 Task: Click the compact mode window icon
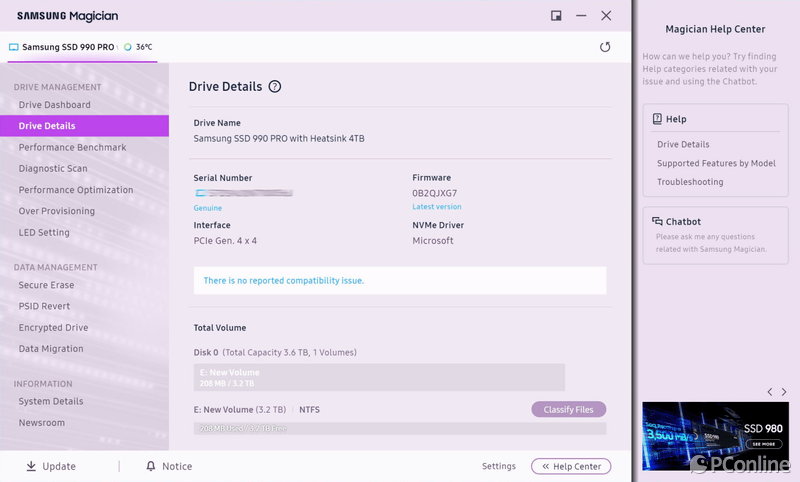(x=556, y=16)
